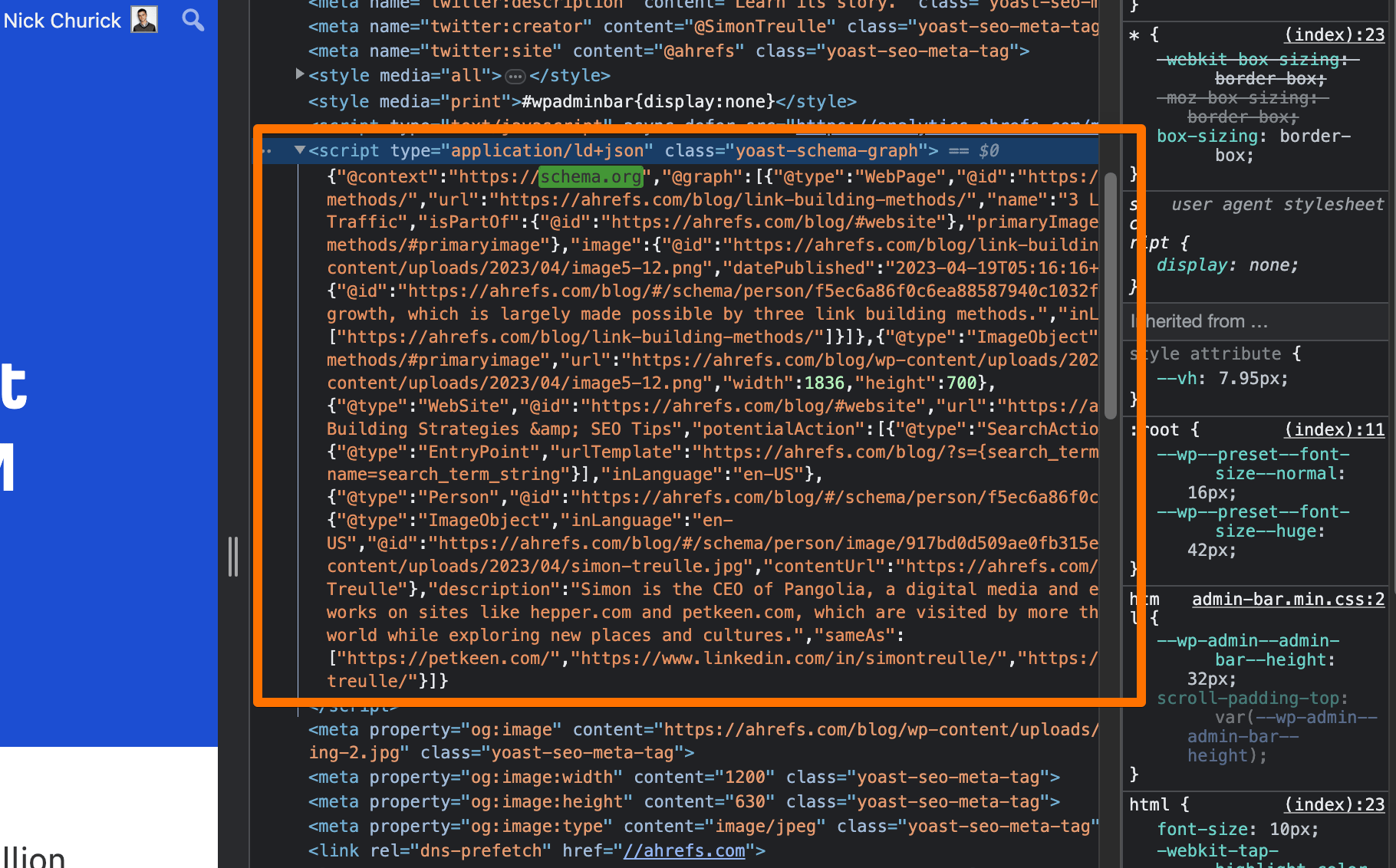Click the user agent stylesheet label

click(x=1277, y=204)
